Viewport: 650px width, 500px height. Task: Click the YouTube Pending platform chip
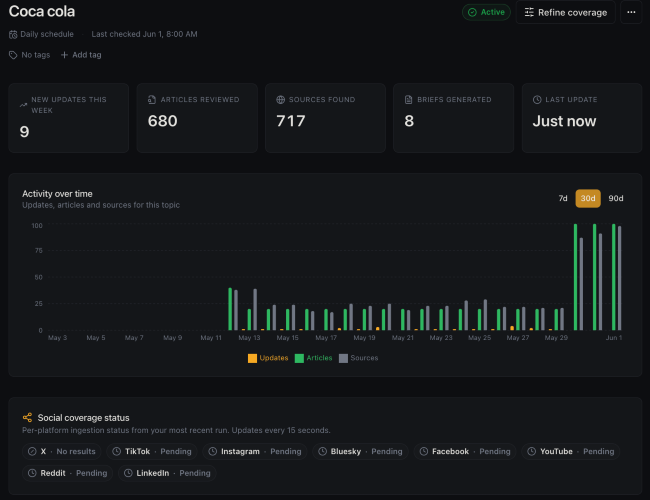point(570,451)
